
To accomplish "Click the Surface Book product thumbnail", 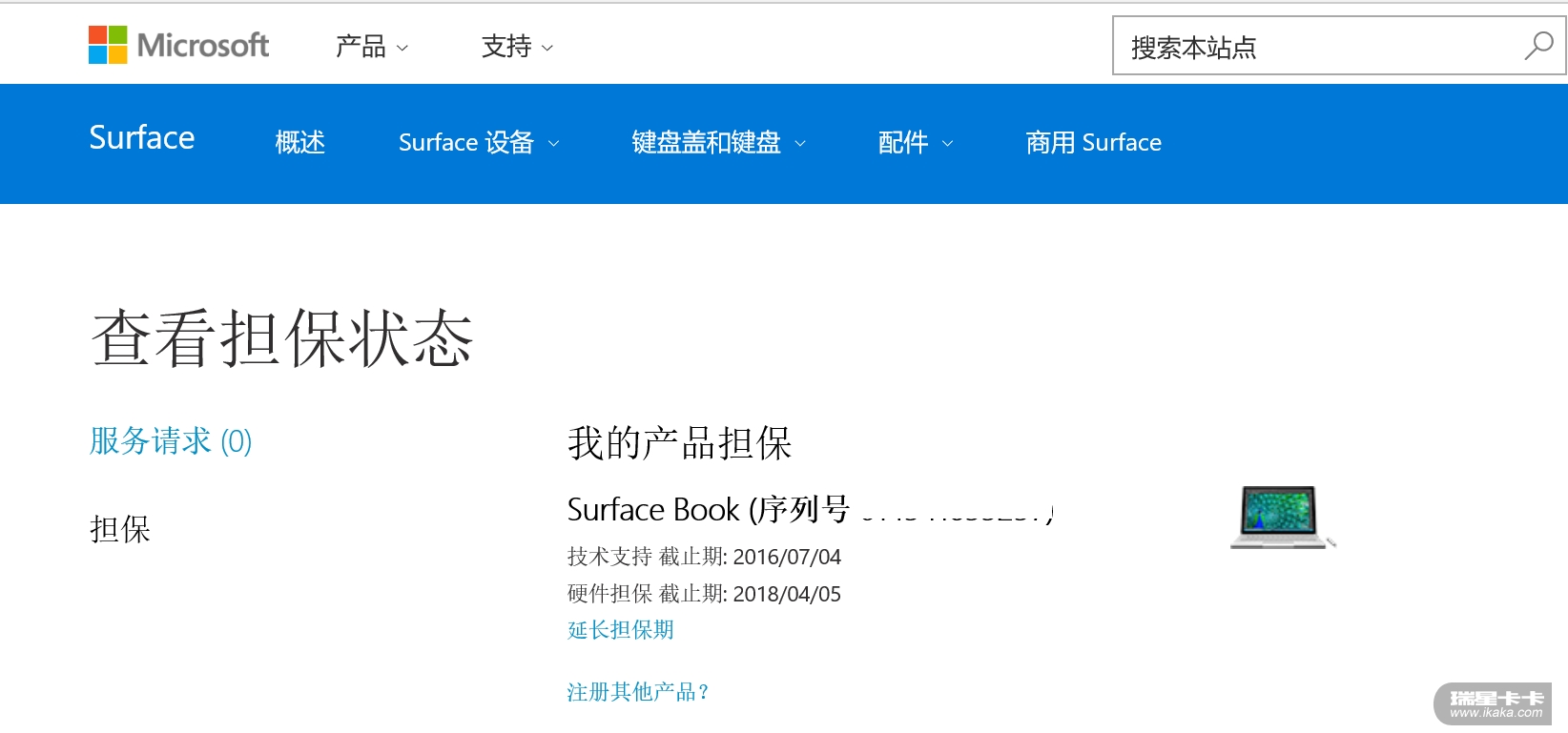I will [1283, 517].
